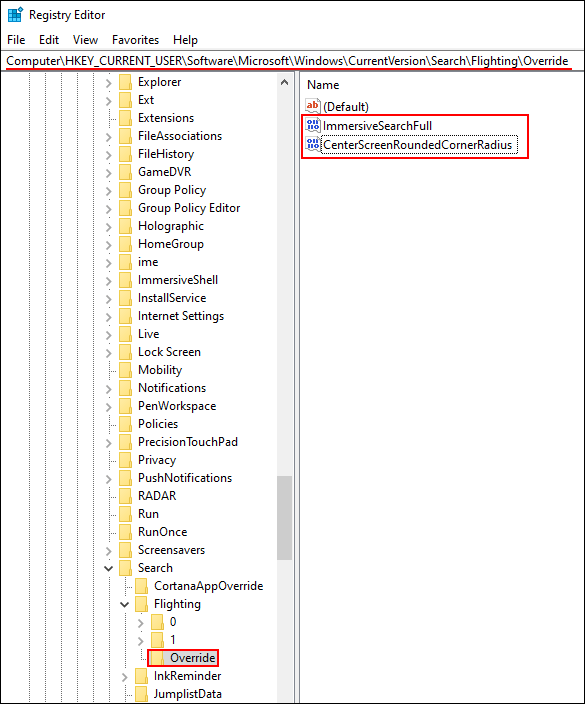Expand the GameDVR key

[108, 172]
